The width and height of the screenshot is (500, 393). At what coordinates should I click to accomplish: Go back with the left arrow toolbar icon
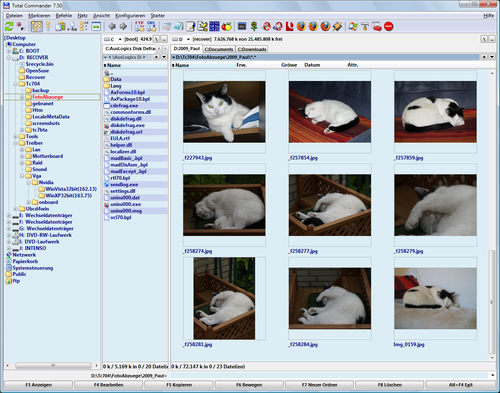[112, 26]
